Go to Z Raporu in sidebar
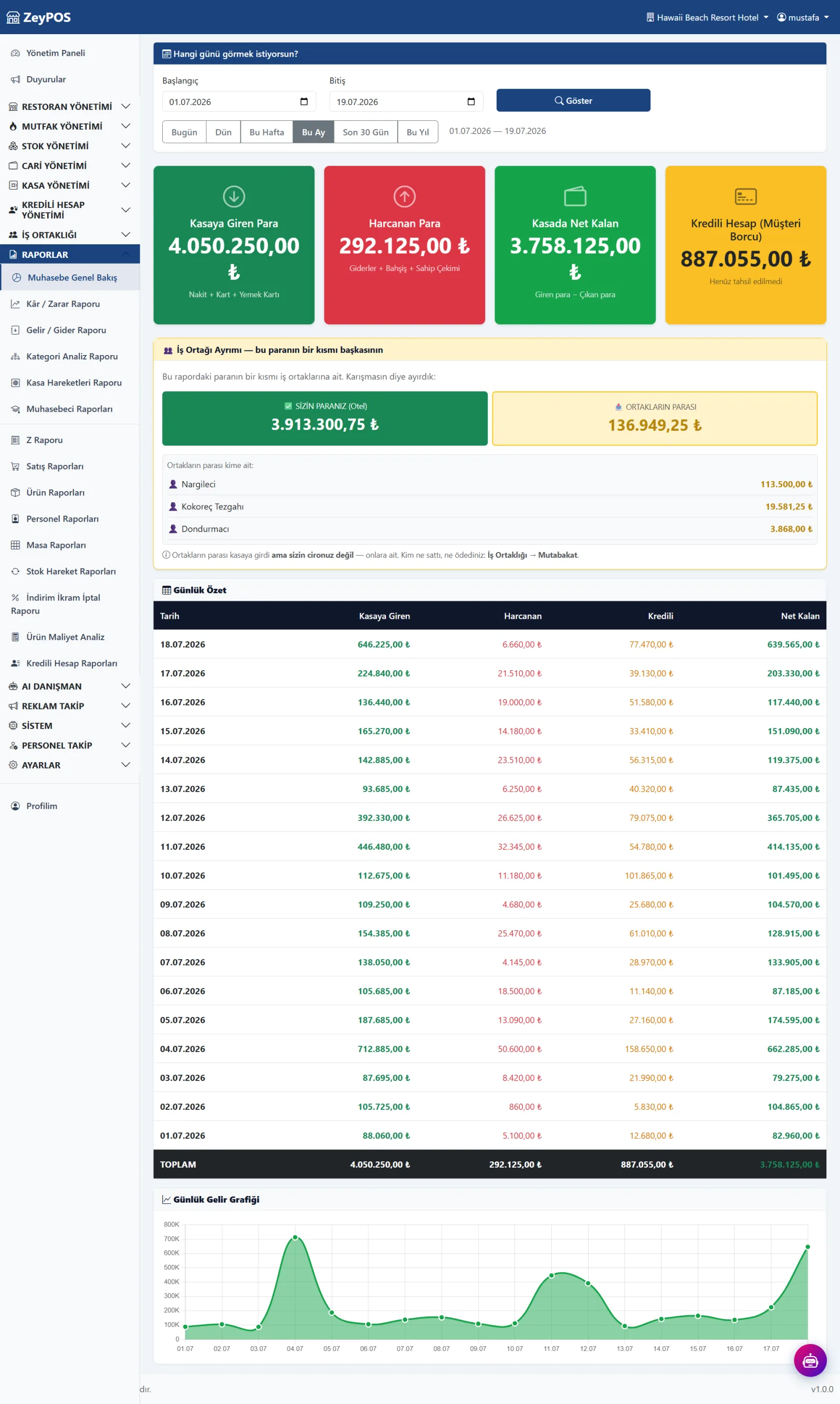Image resolution: width=840 pixels, height=1404 pixels. [44, 440]
